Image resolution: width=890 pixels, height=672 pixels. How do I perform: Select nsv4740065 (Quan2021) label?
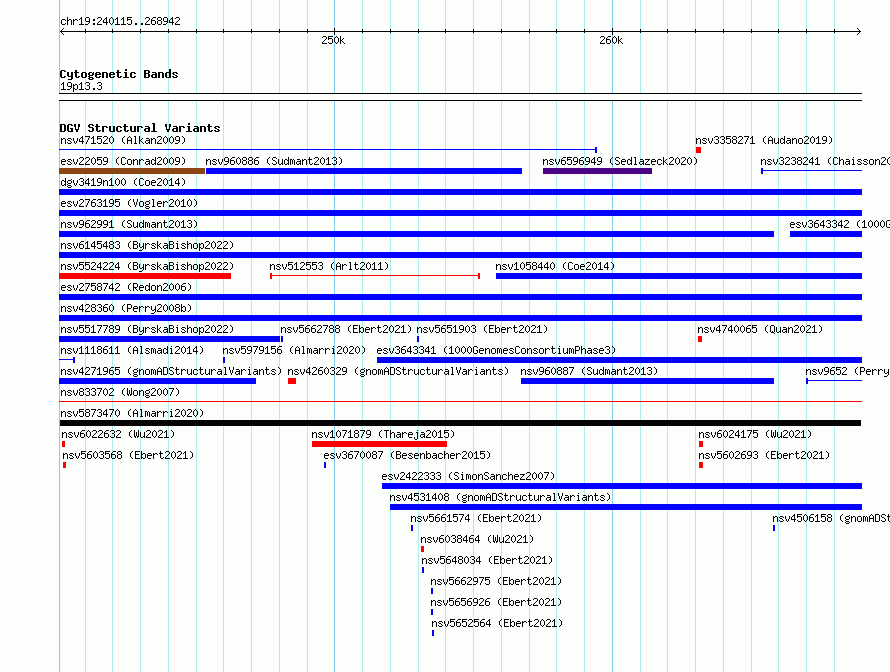point(760,329)
